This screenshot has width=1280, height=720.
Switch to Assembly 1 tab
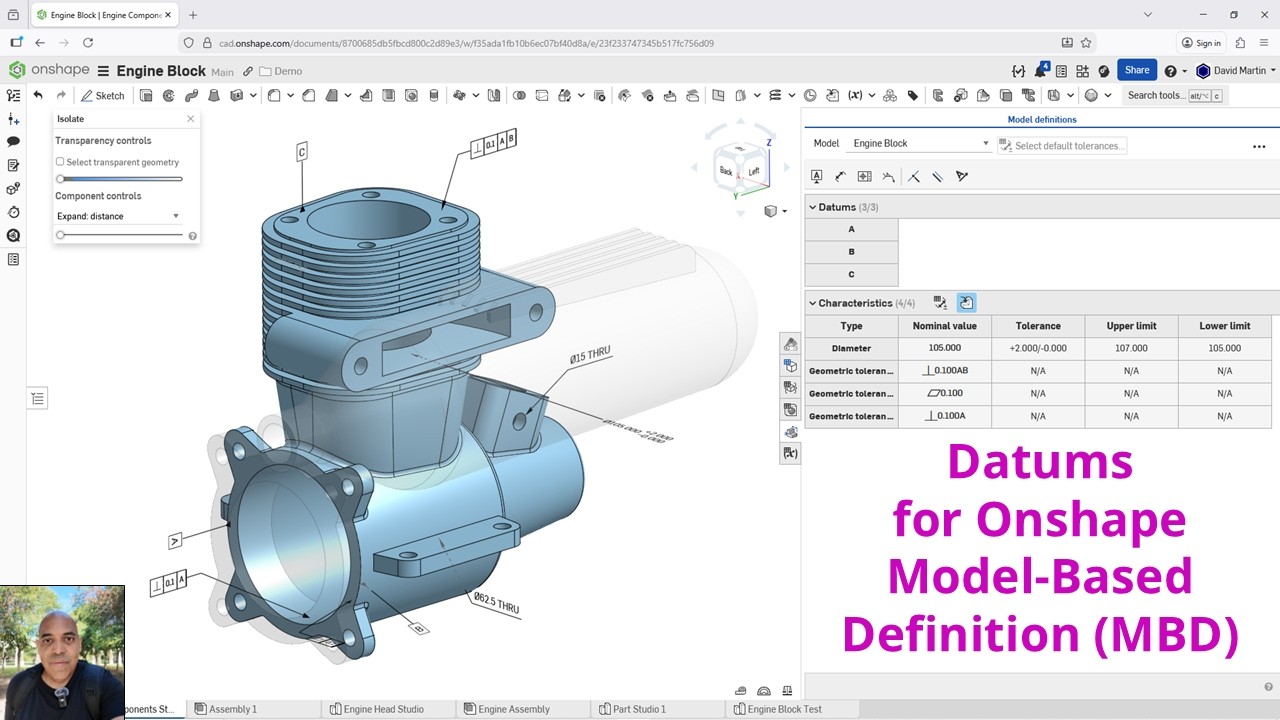(226, 709)
